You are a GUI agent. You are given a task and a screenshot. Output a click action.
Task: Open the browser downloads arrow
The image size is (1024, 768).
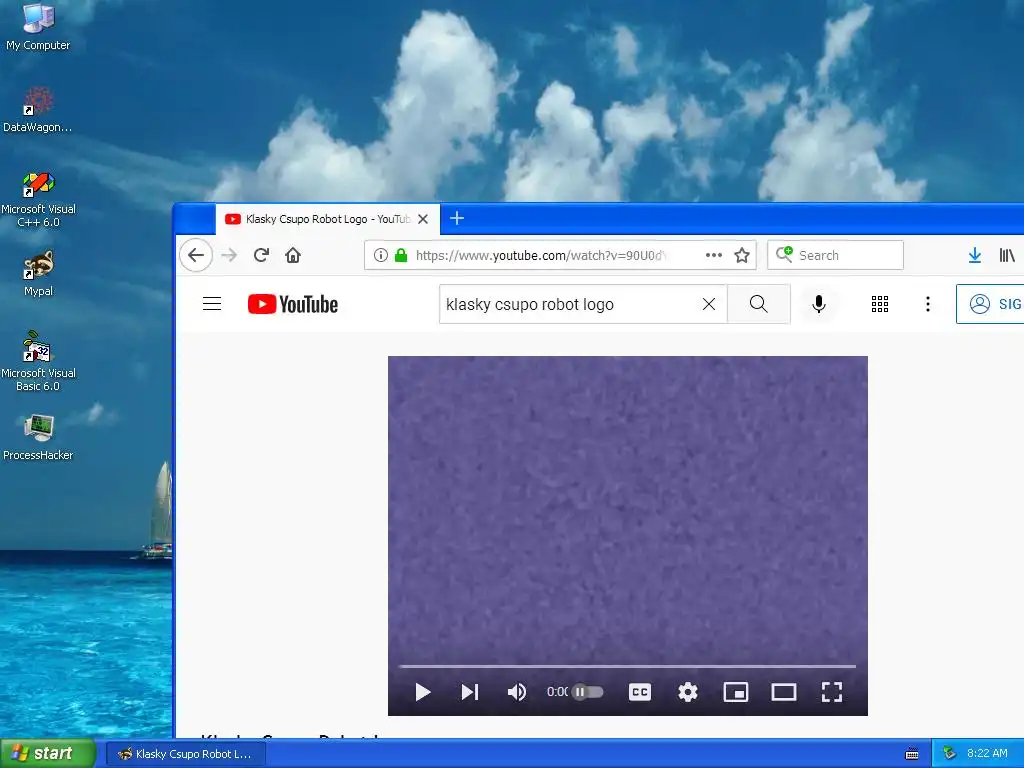point(975,255)
